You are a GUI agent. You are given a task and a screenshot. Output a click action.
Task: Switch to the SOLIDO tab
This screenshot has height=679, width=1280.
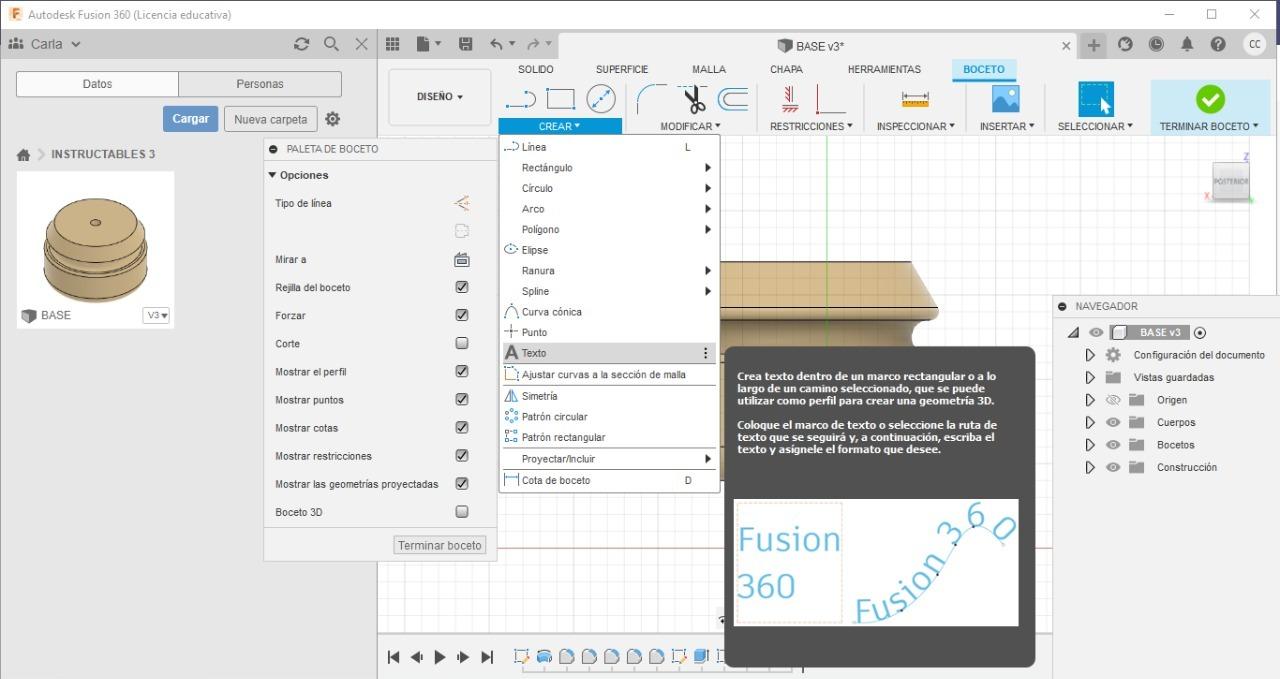pyautogui.click(x=536, y=69)
